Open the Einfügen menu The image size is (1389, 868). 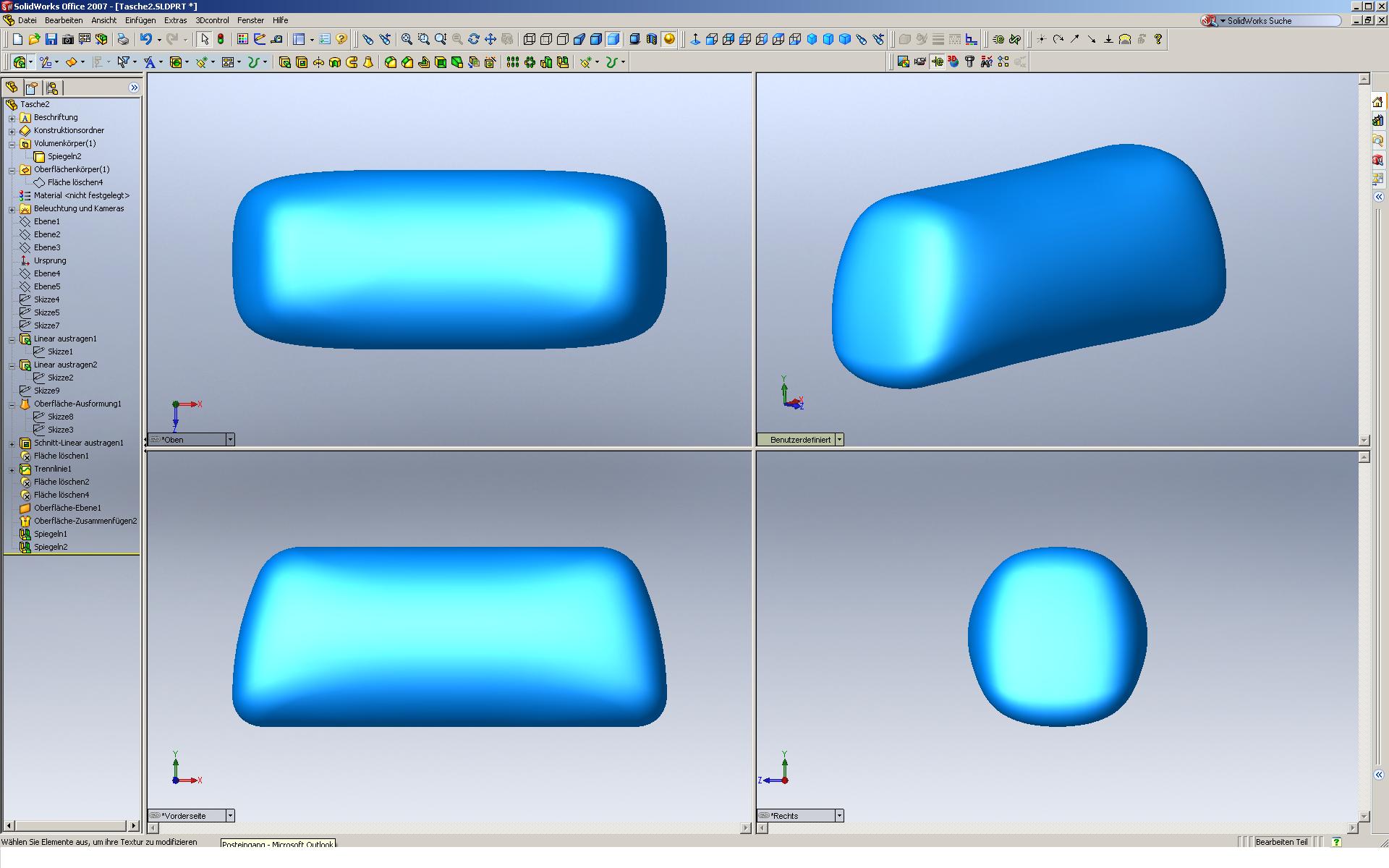[x=140, y=20]
